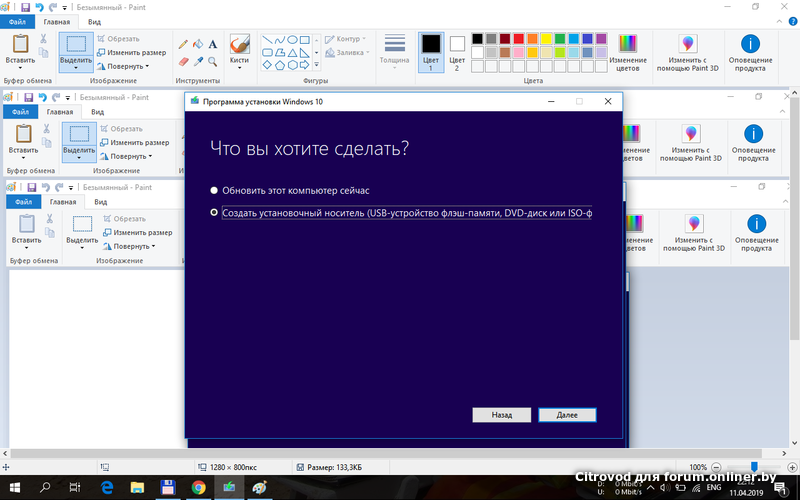The width and height of the screenshot is (800, 500).
Task: Click the Далее button in the setup dialog
Action: 567,415
